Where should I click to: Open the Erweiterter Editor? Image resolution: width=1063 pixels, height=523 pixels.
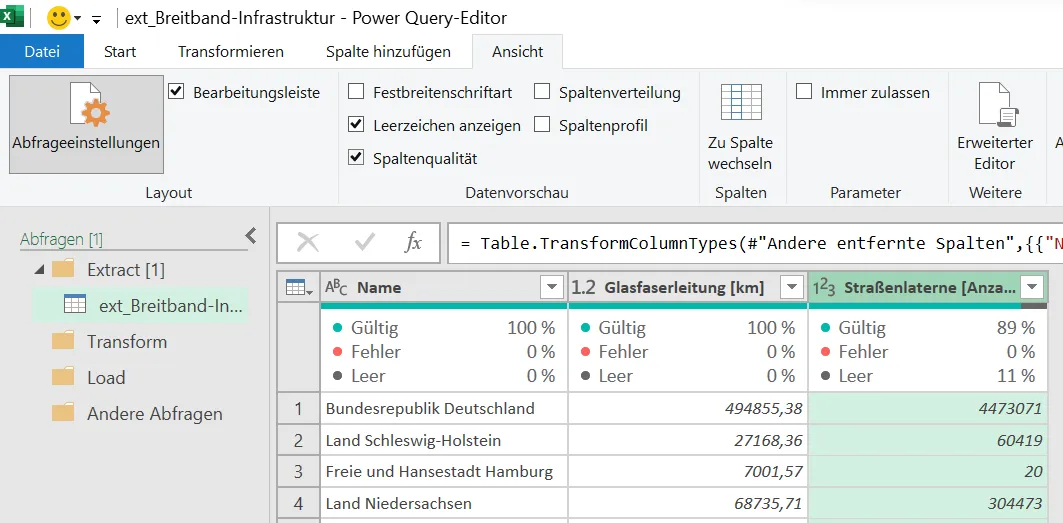click(995, 126)
